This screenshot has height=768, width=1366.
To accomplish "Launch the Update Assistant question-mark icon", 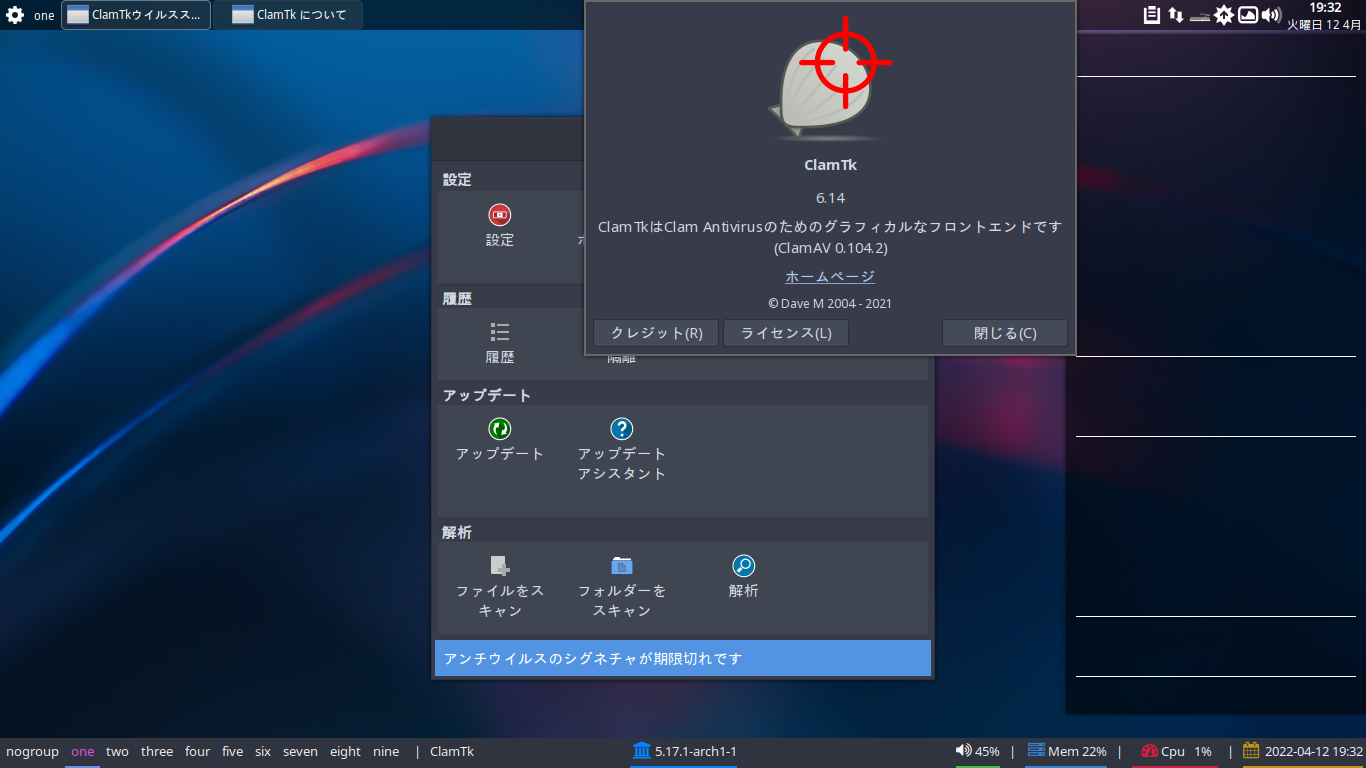I will (x=622, y=429).
